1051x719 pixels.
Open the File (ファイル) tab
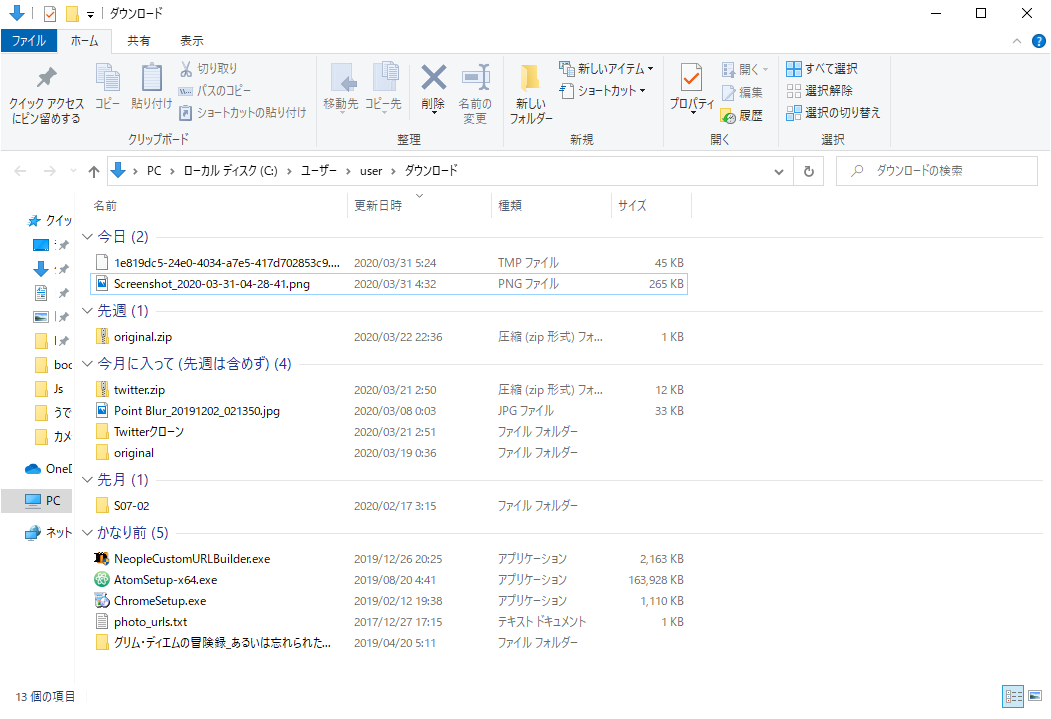pyautogui.click(x=29, y=41)
